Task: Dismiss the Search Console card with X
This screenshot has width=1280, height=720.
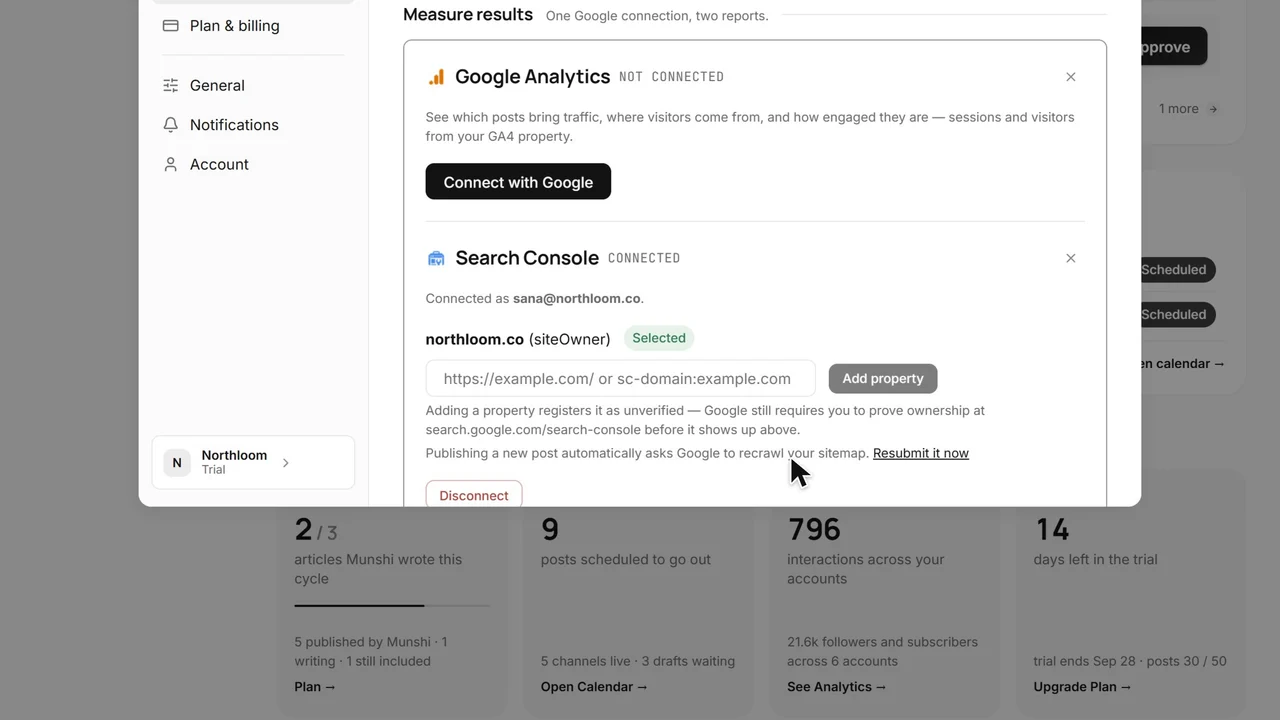Action: coord(1071,258)
